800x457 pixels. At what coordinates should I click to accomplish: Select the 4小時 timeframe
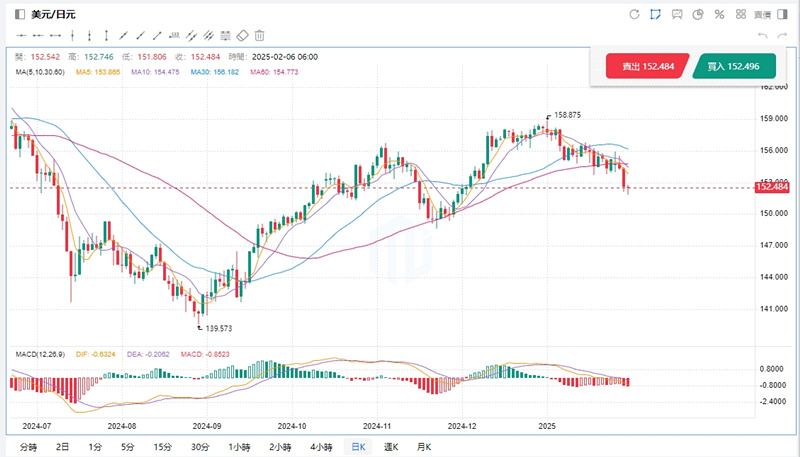pyautogui.click(x=321, y=446)
